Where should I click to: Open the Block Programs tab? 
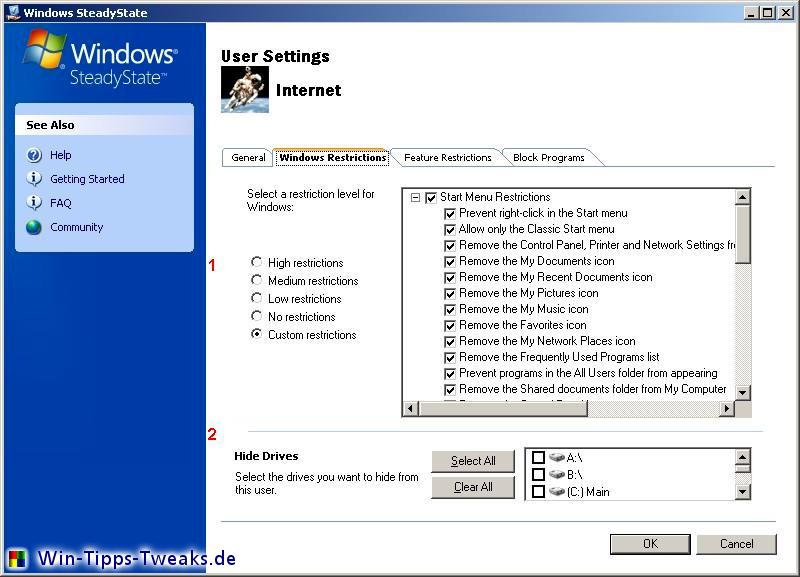coord(548,158)
